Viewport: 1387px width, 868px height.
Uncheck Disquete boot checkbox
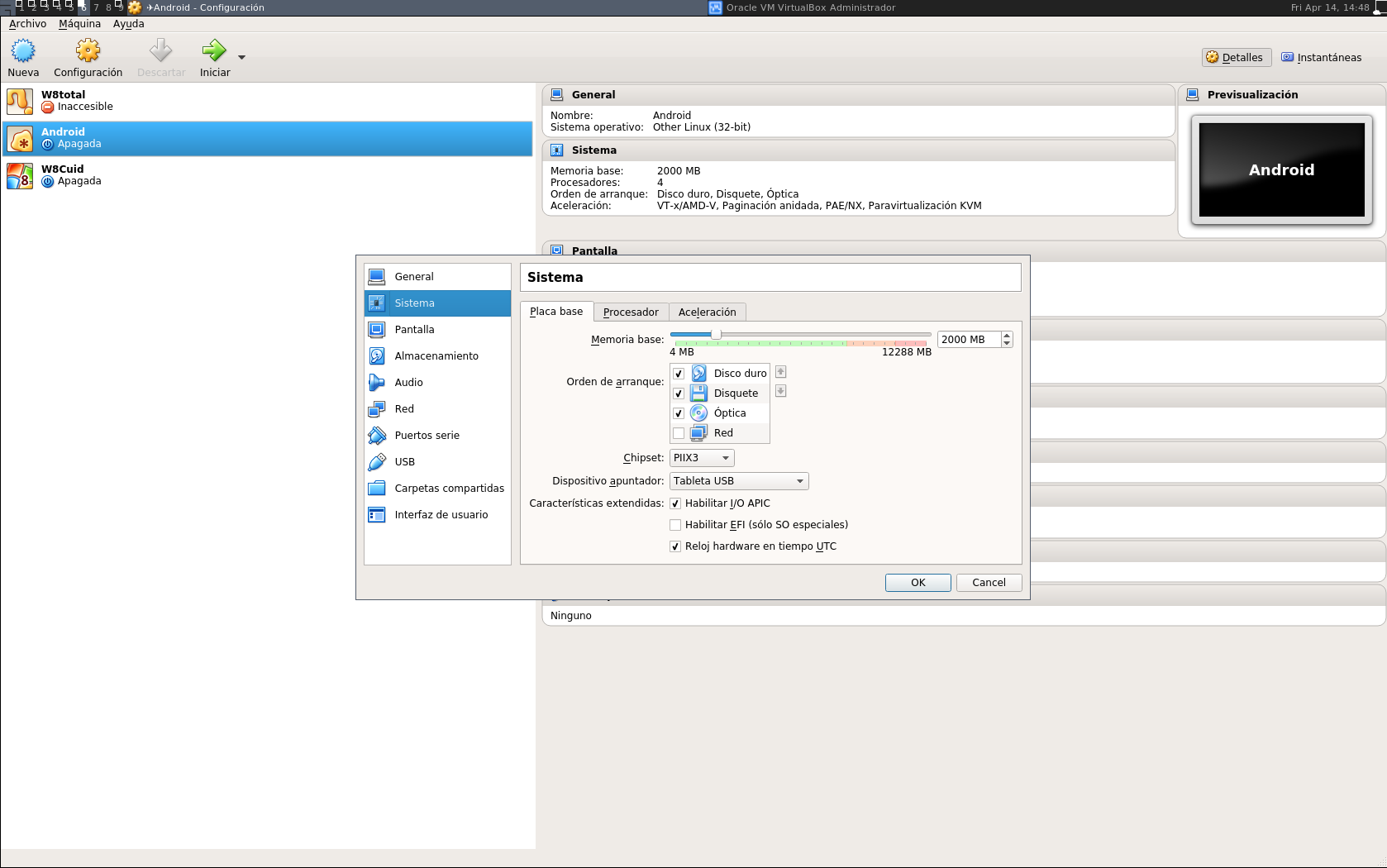click(x=679, y=393)
